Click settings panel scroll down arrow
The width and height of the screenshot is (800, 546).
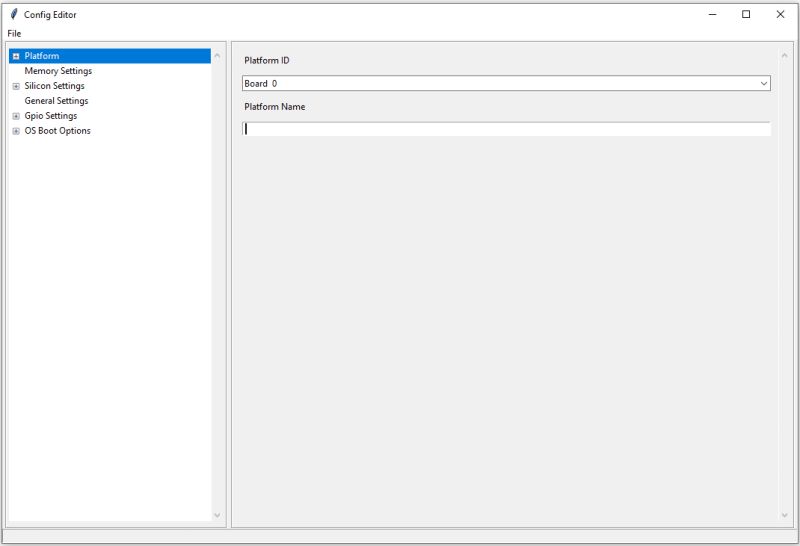point(784,515)
